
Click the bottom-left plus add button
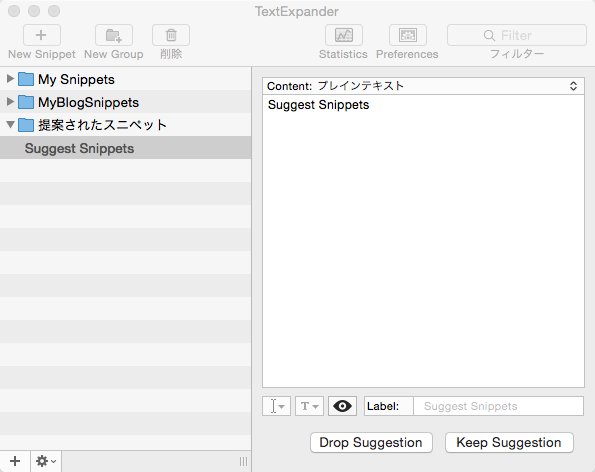pos(15,461)
